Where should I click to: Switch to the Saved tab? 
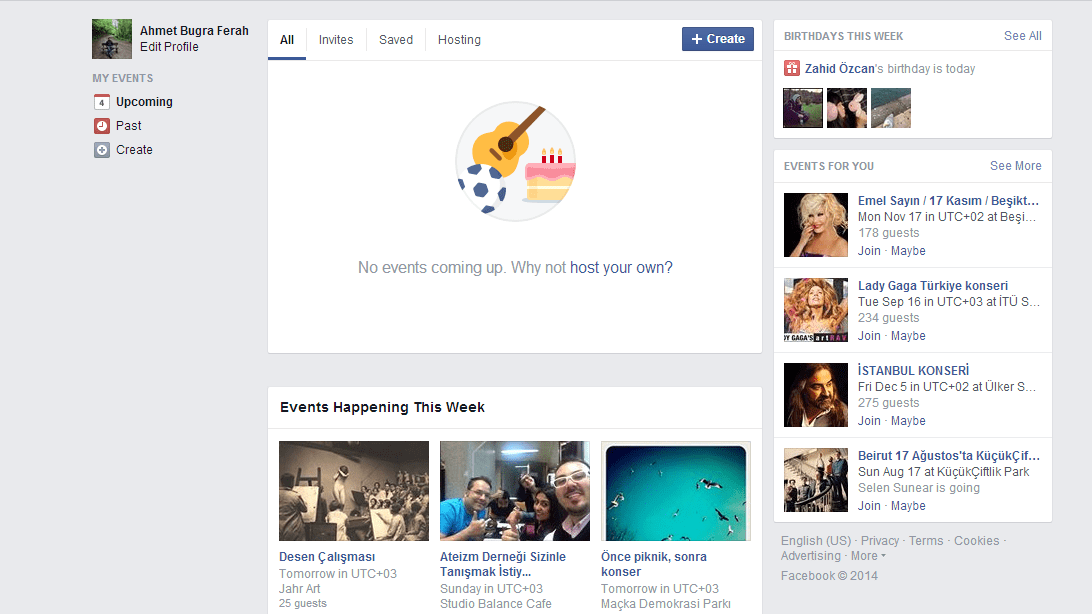coord(395,39)
